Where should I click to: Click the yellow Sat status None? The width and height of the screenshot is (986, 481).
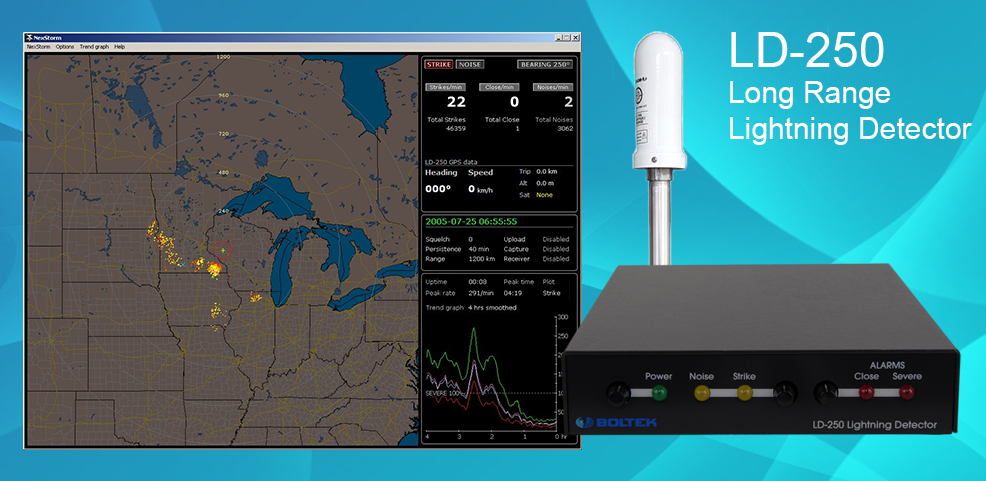(x=545, y=195)
